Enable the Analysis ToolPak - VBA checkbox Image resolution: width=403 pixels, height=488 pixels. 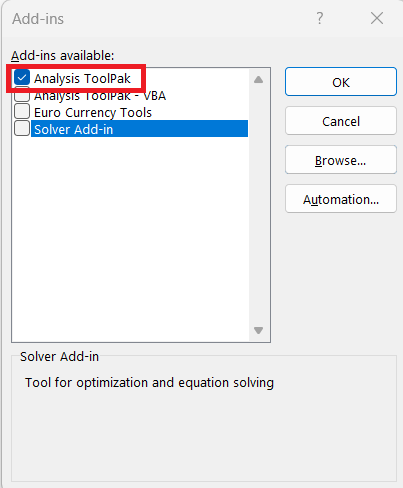click(22, 95)
